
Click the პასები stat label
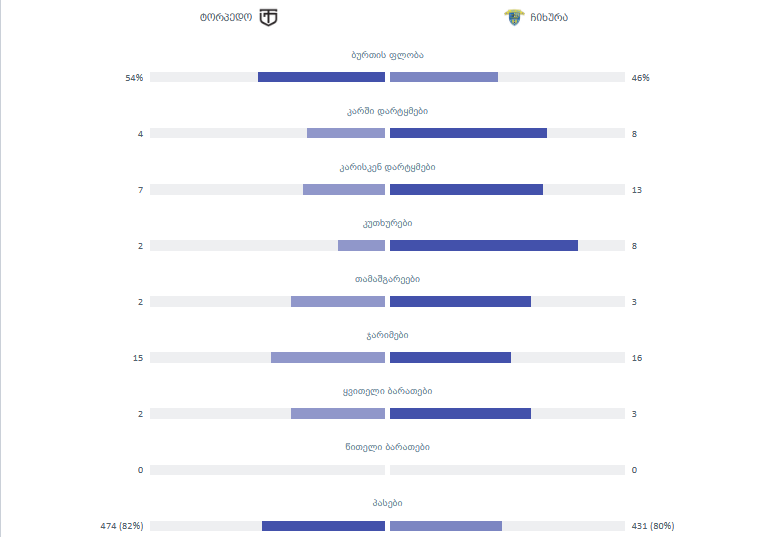click(x=387, y=503)
